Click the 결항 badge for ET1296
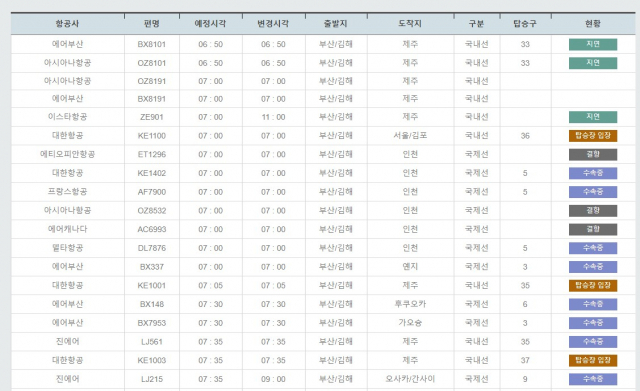 pos(593,154)
